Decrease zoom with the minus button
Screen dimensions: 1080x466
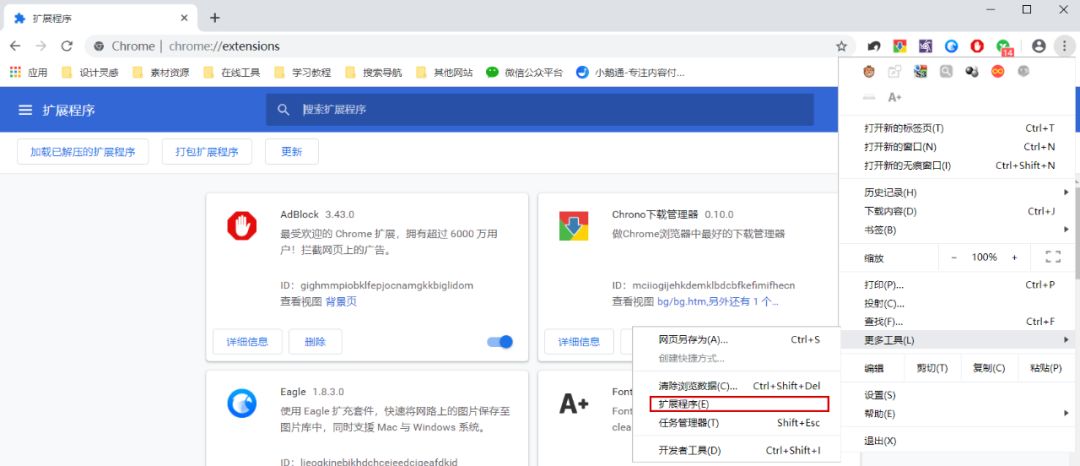coord(954,257)
